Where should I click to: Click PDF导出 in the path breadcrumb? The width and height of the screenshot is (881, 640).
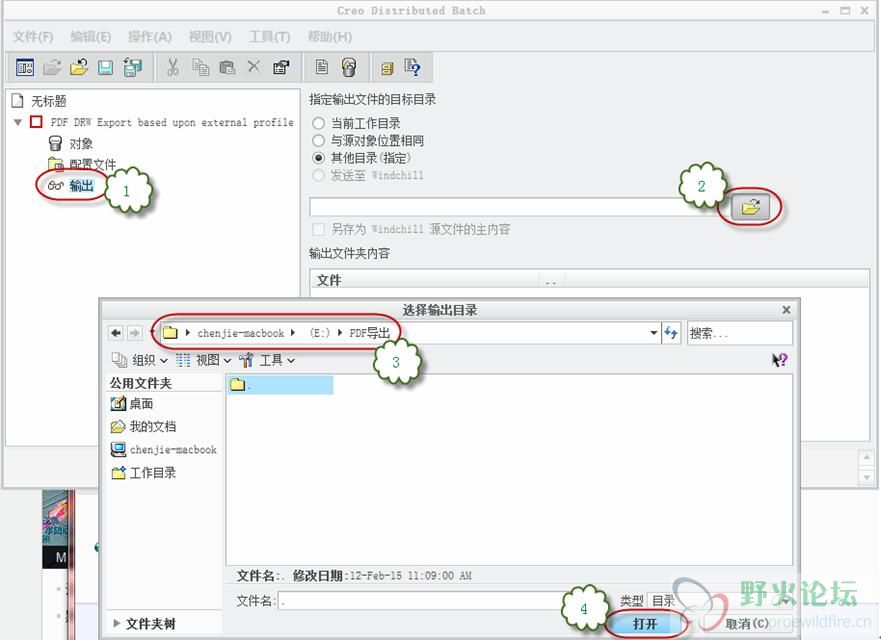click(370, 333)
